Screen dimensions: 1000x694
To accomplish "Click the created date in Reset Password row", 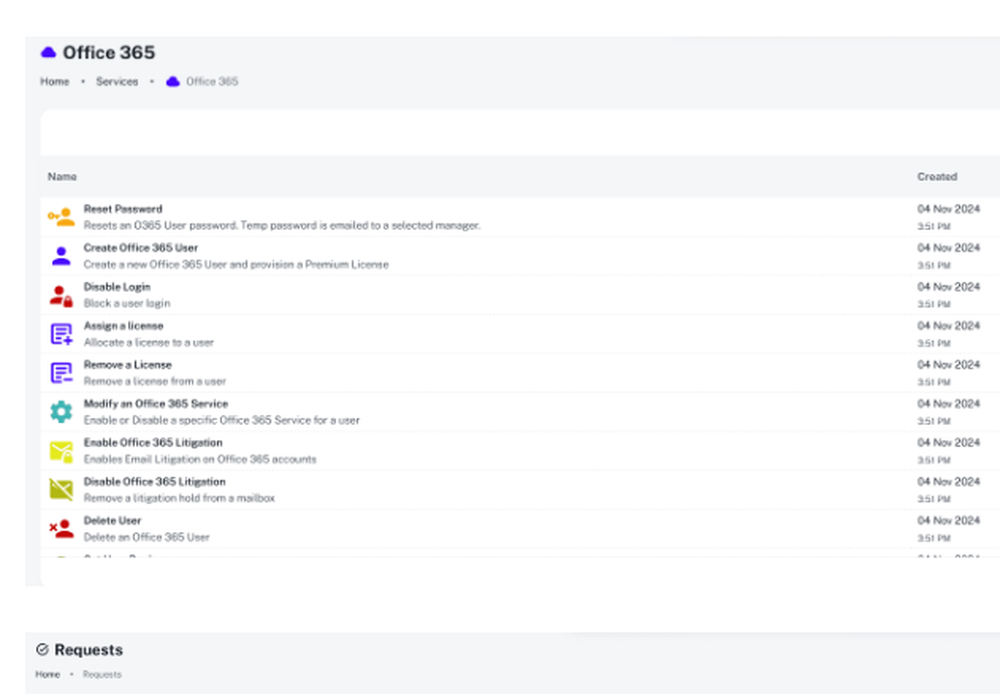I will (x=948, y=209).
